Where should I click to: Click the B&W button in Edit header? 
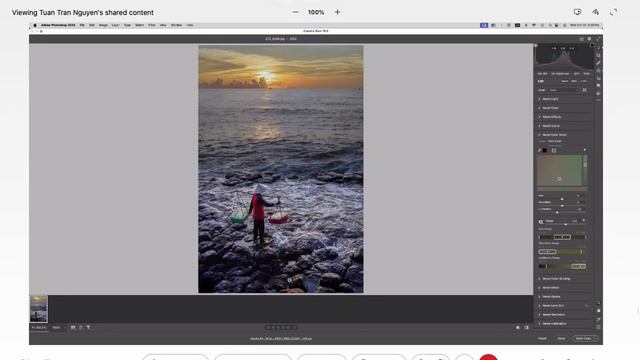tap(574, 81)
